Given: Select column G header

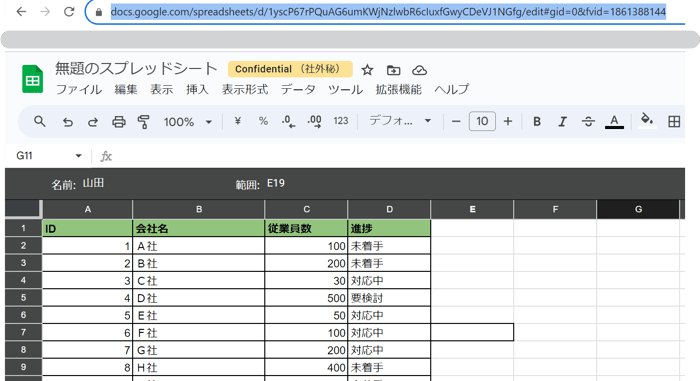Looking at the screenshot, I should (x=638, y=209).
